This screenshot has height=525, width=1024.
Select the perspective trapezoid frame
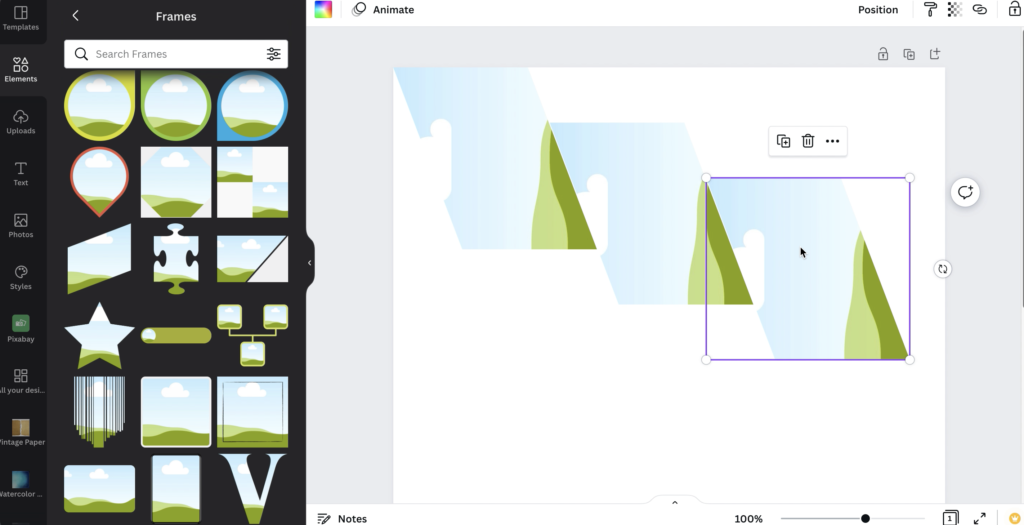(99, 259)
